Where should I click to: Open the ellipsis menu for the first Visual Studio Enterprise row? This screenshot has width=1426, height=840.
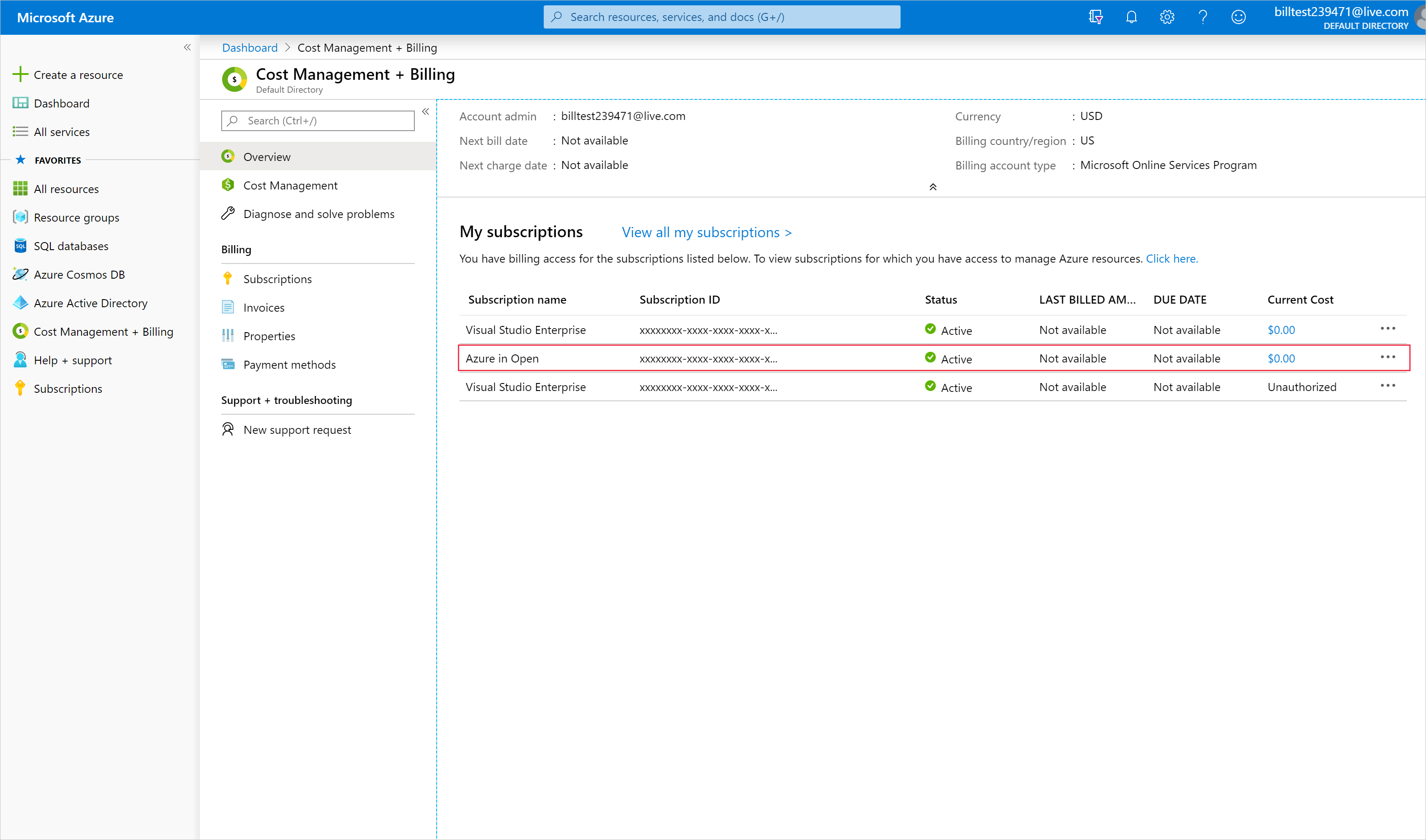coord(1388,329)
